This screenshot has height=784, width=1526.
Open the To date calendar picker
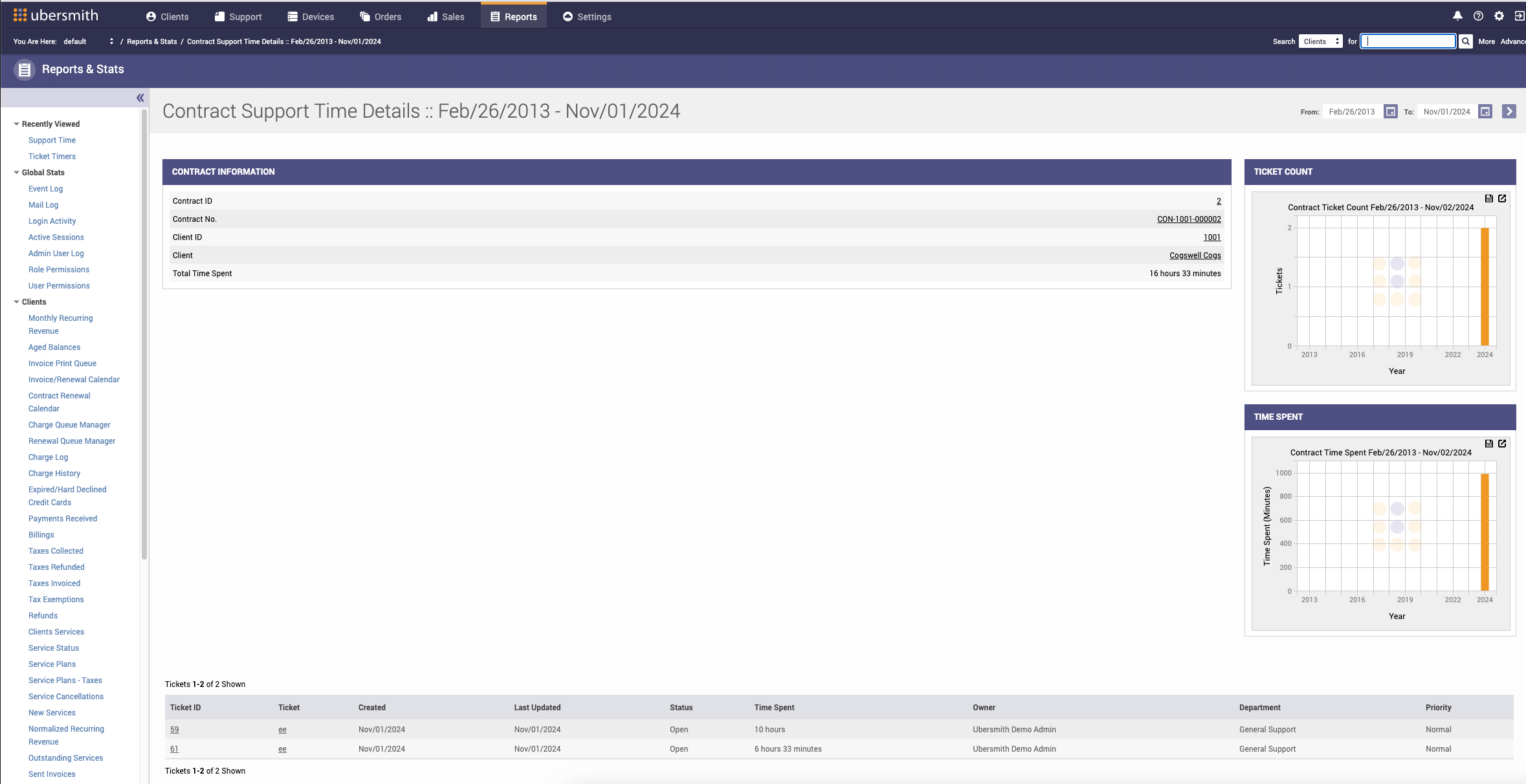(x=1485, y=111)
